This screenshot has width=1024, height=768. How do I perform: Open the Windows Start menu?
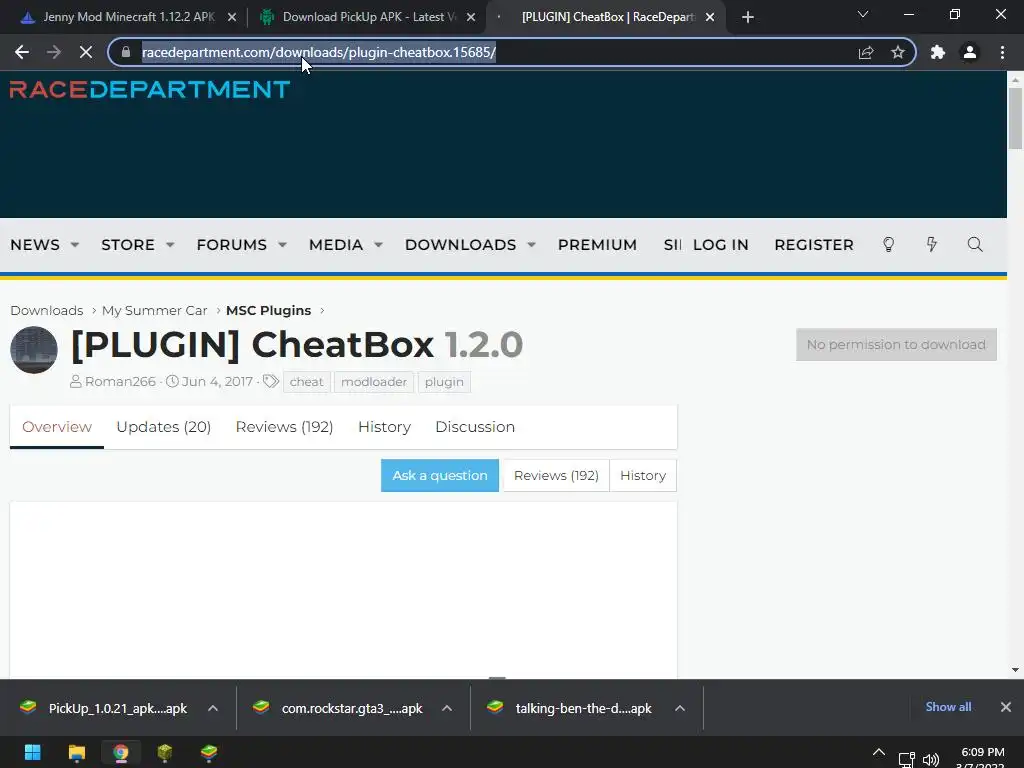tap(33, 752)
